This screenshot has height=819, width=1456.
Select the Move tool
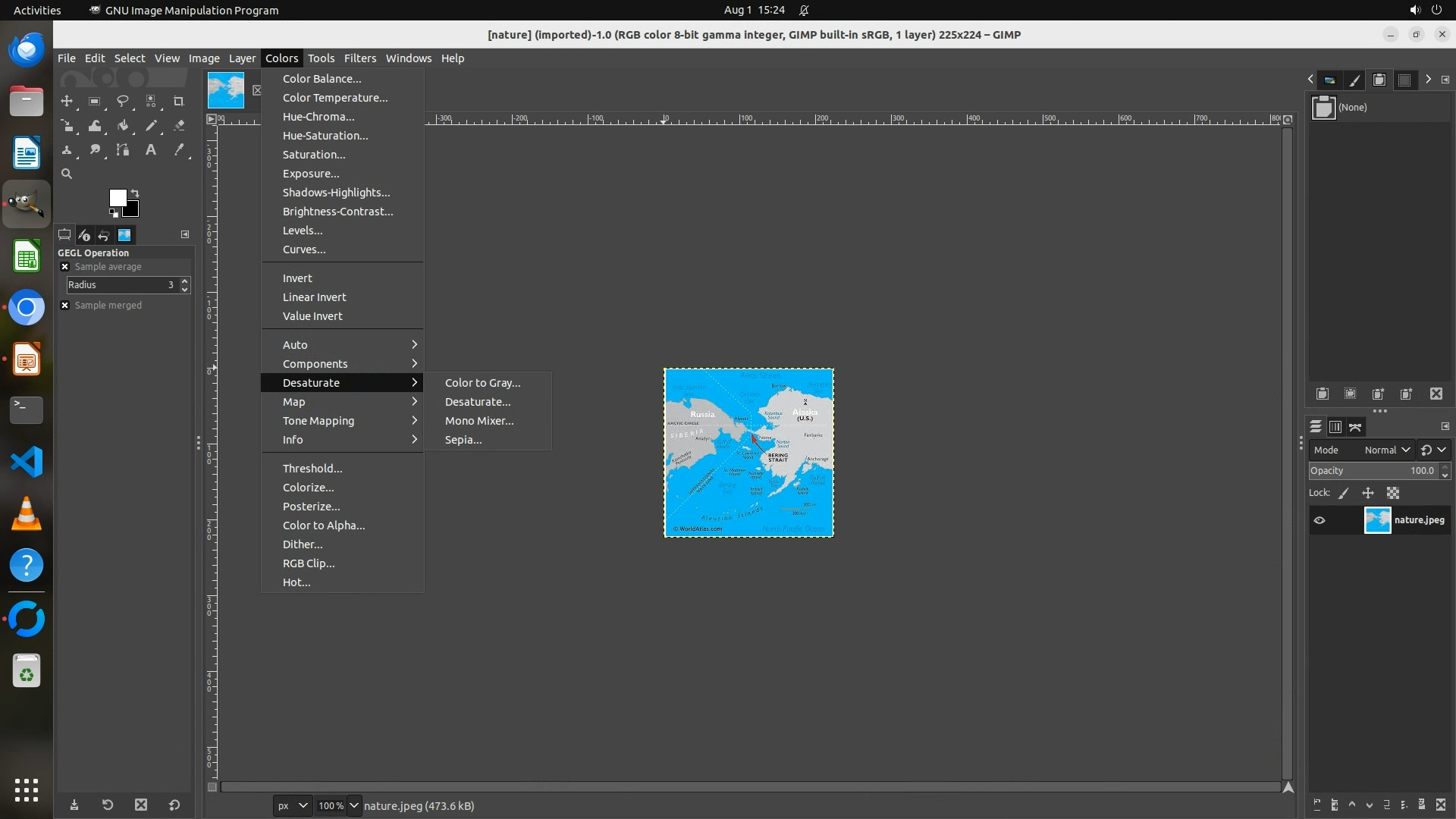pyautogui.click(x=67, y=101)
